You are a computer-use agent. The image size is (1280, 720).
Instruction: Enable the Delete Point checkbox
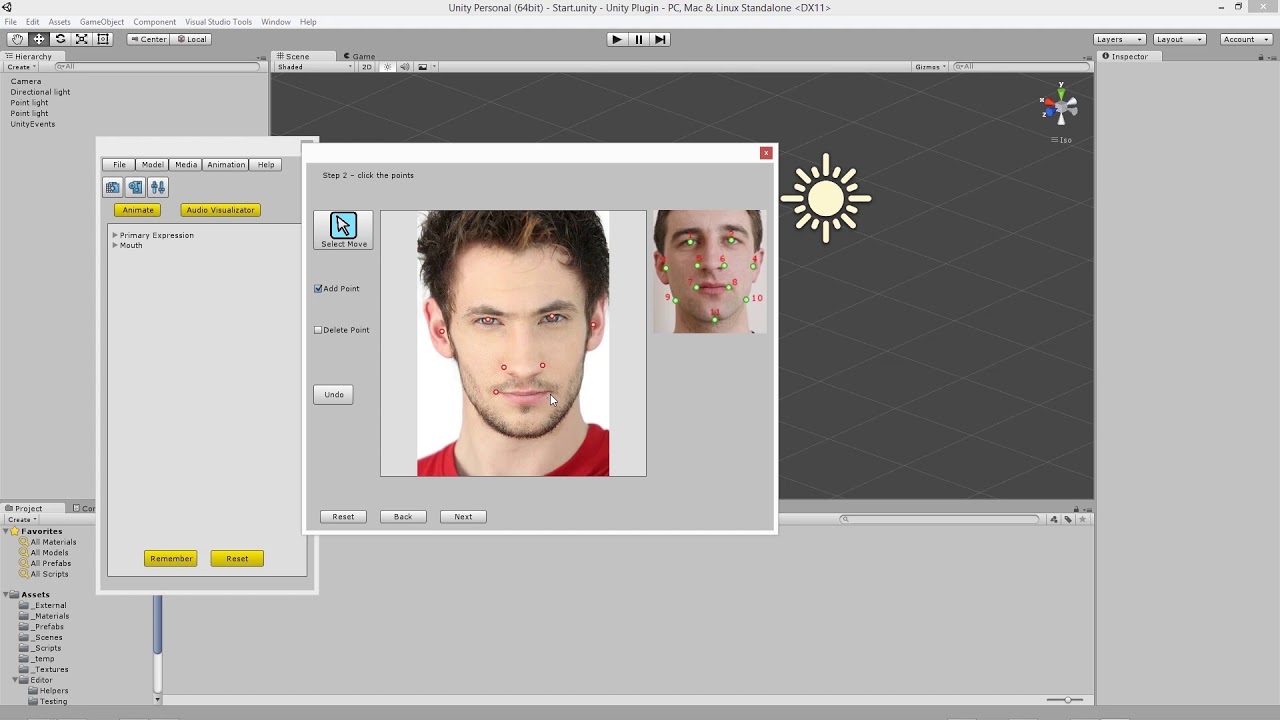318,329
